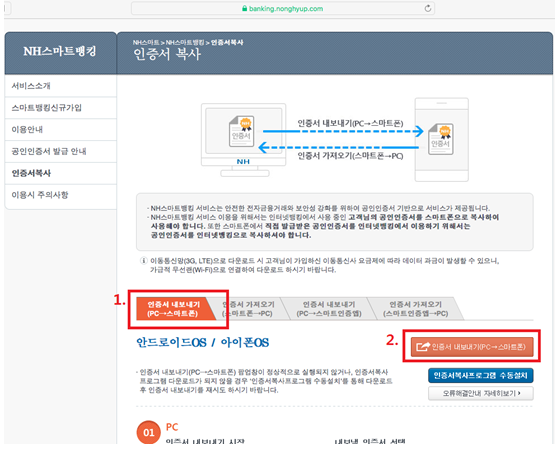Click the certificate icon on the smartphone
This screenshot has width=555, height=454.
tap(441, 139)
